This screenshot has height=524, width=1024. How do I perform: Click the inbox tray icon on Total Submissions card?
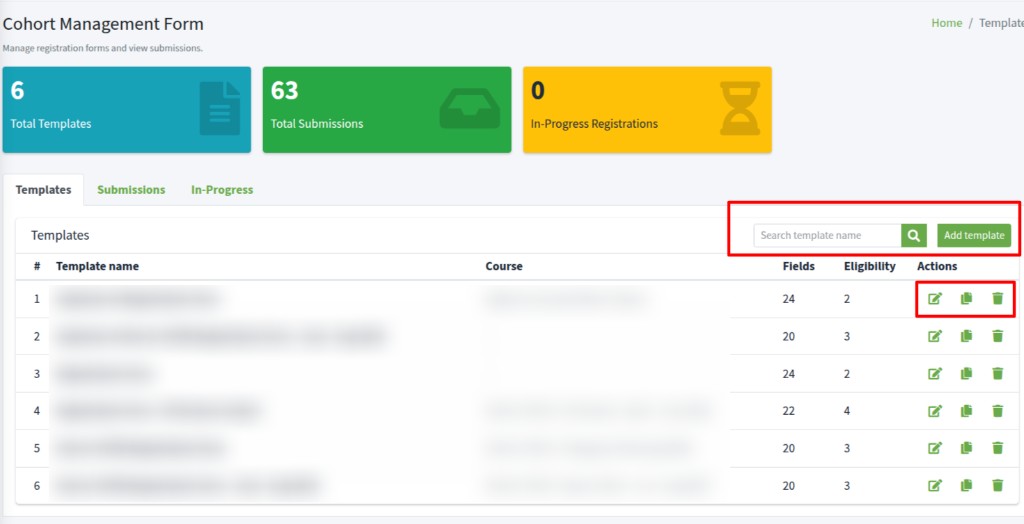(470, 108)
